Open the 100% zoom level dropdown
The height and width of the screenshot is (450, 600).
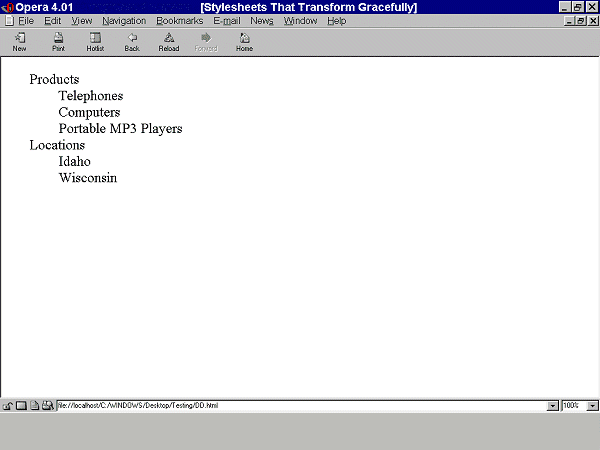(592, 406)
